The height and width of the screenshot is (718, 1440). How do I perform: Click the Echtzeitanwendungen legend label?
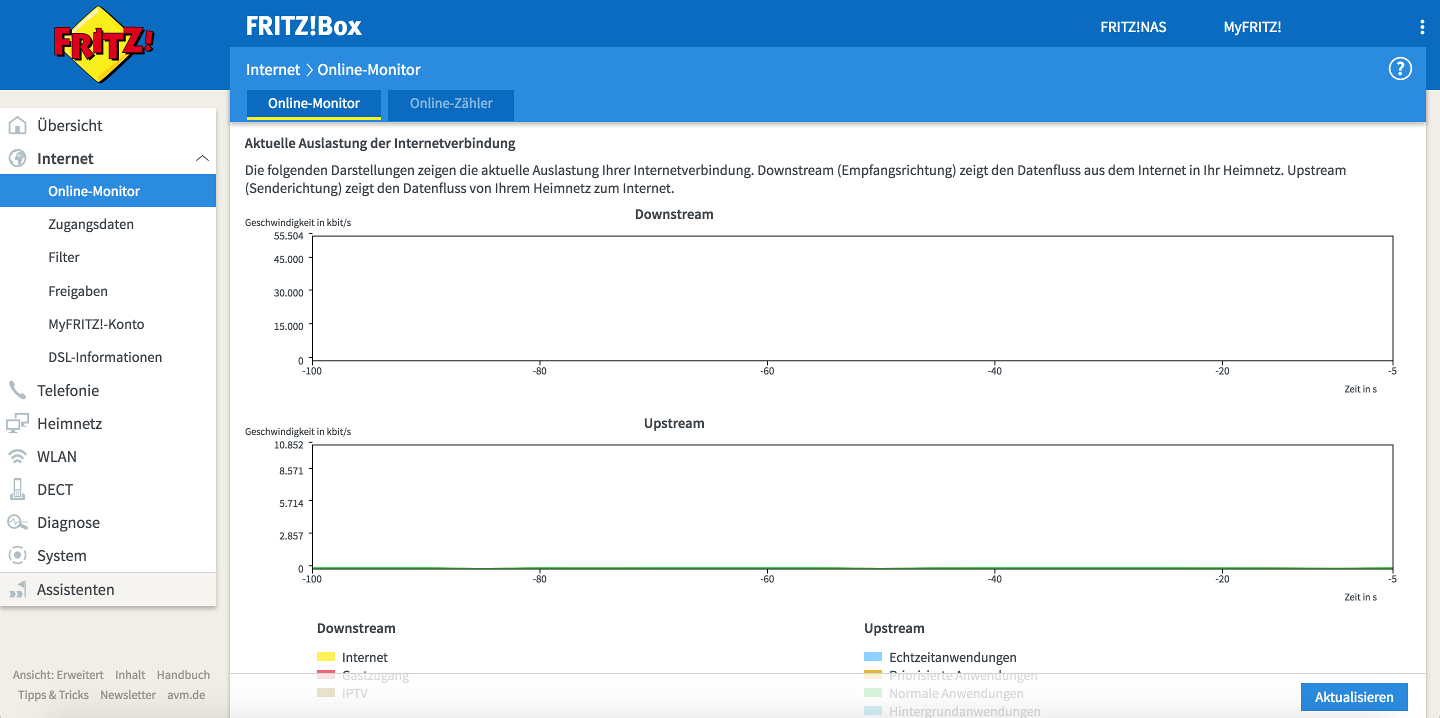pos(953,657)
